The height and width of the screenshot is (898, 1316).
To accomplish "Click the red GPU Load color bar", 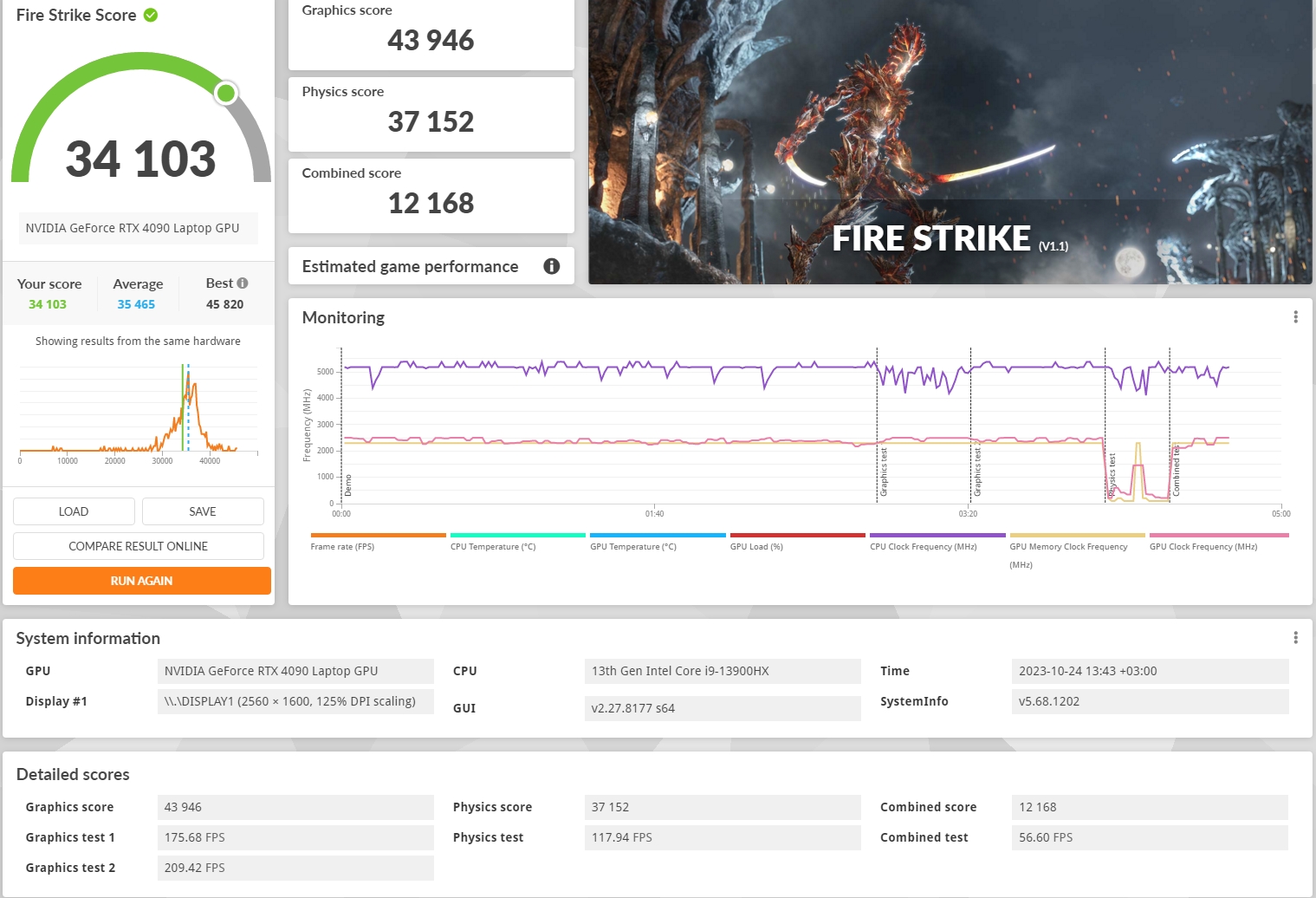I will pyautogui.click(x=797, y=536).
